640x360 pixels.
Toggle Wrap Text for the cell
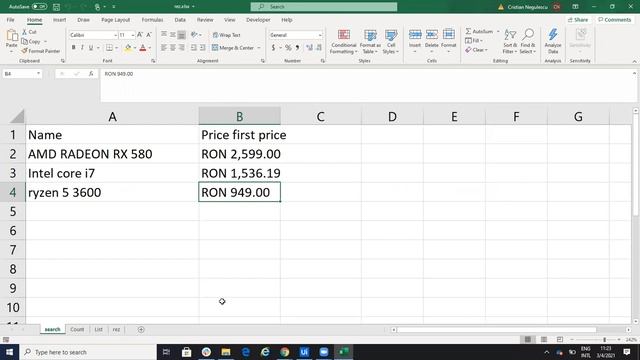click(x=227, y=35)
